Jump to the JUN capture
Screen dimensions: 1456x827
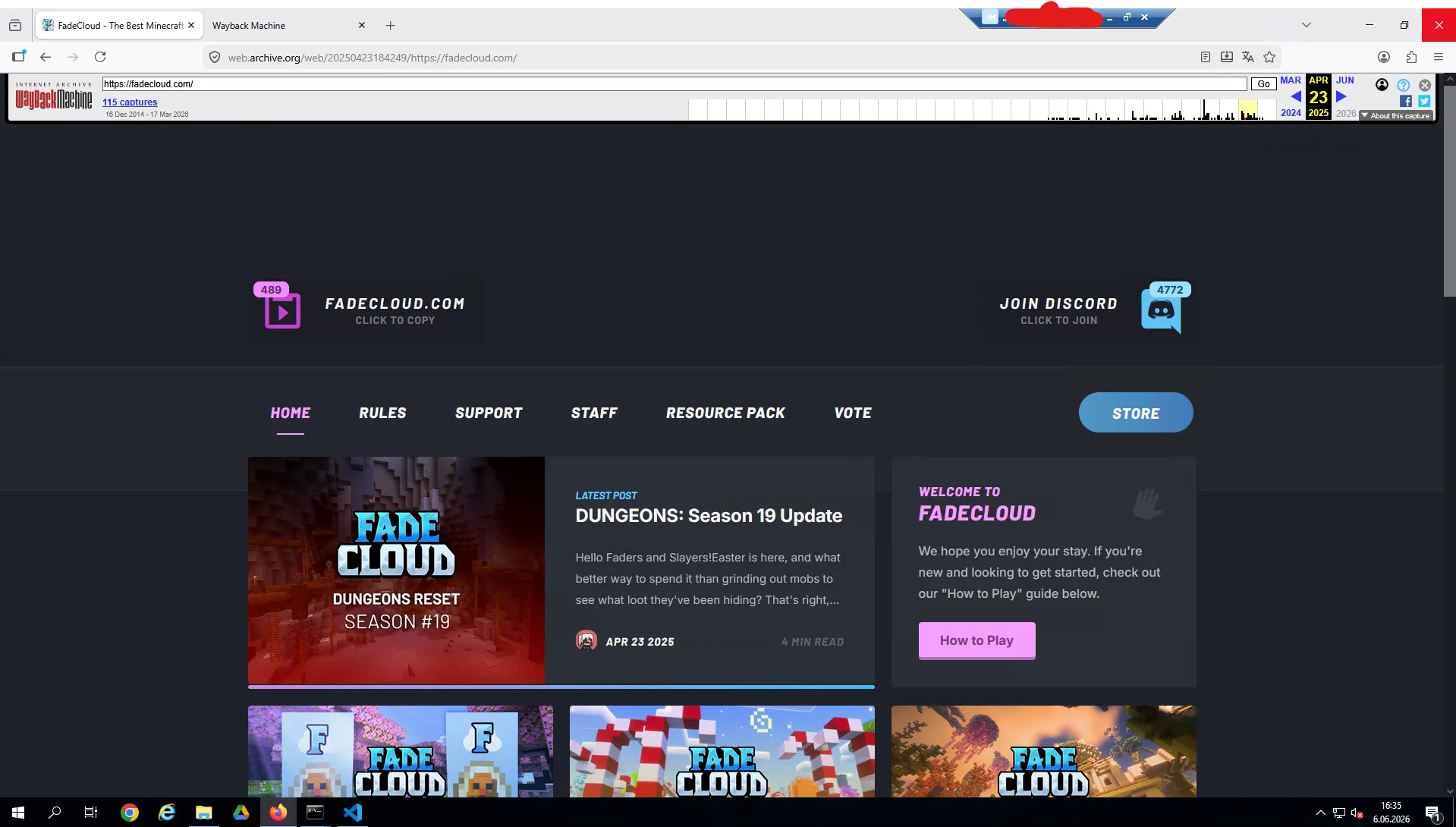(1345, 80)
